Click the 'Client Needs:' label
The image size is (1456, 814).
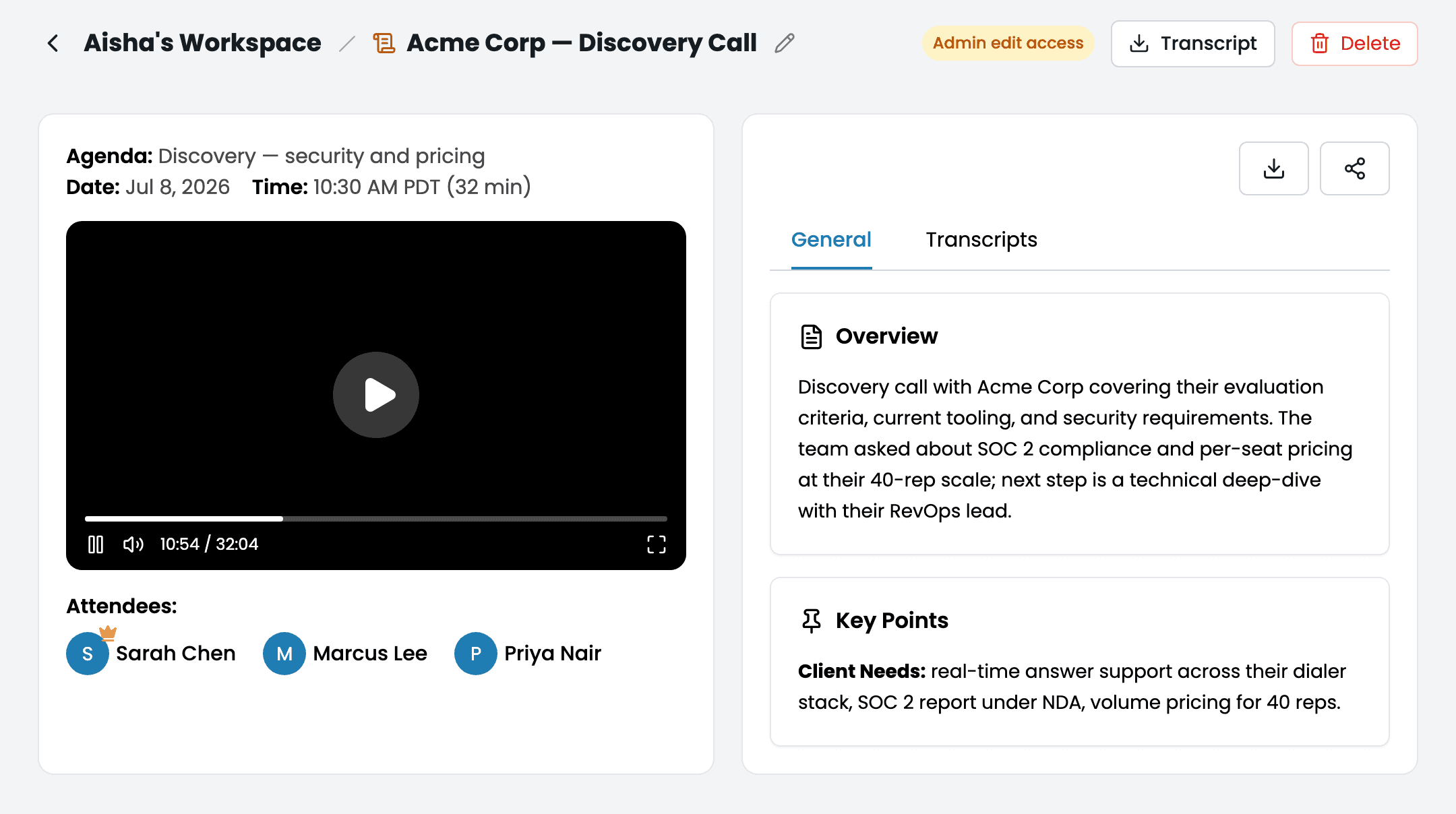click(862, 671)
